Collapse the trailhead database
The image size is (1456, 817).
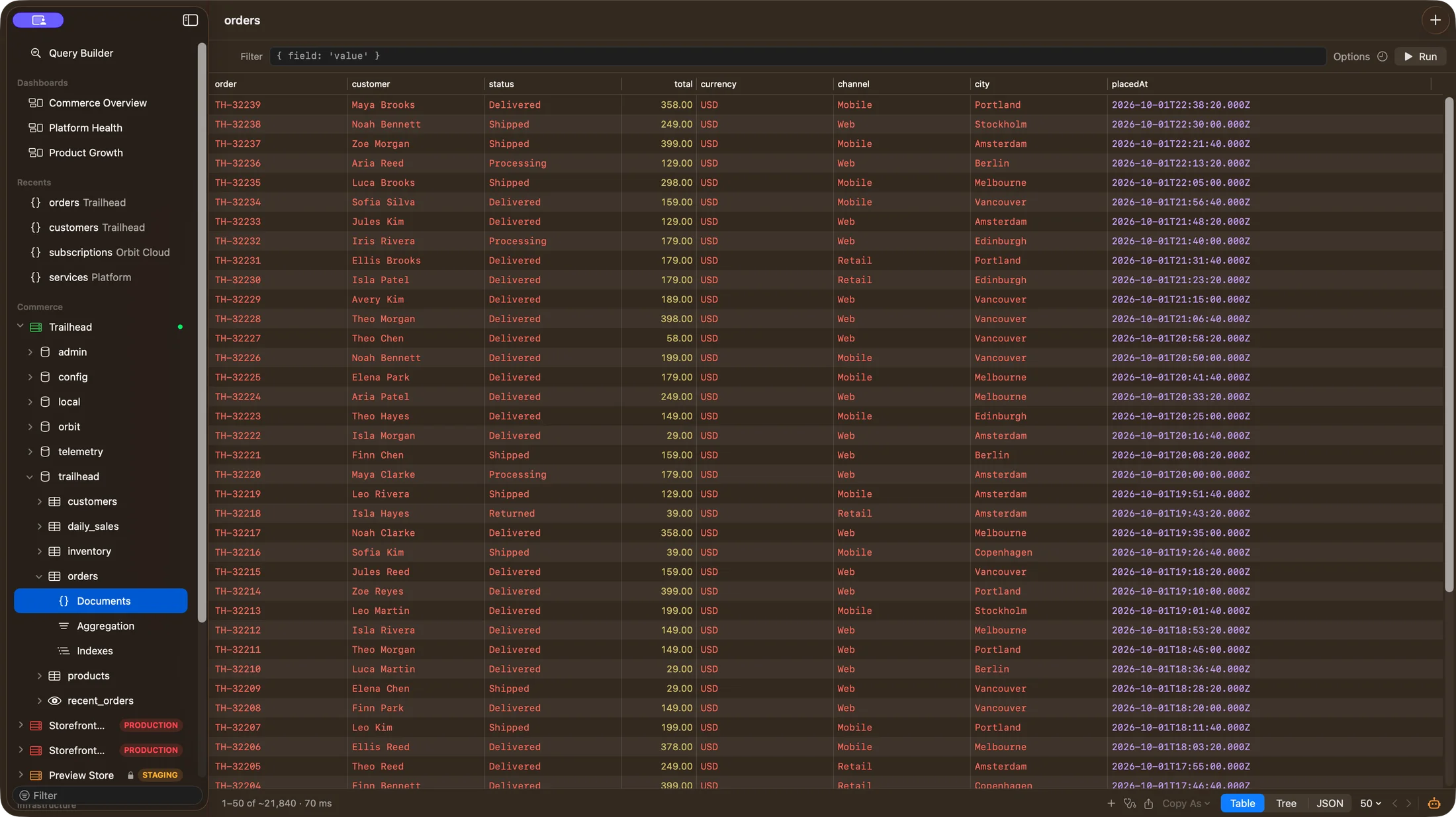[30, 476]
